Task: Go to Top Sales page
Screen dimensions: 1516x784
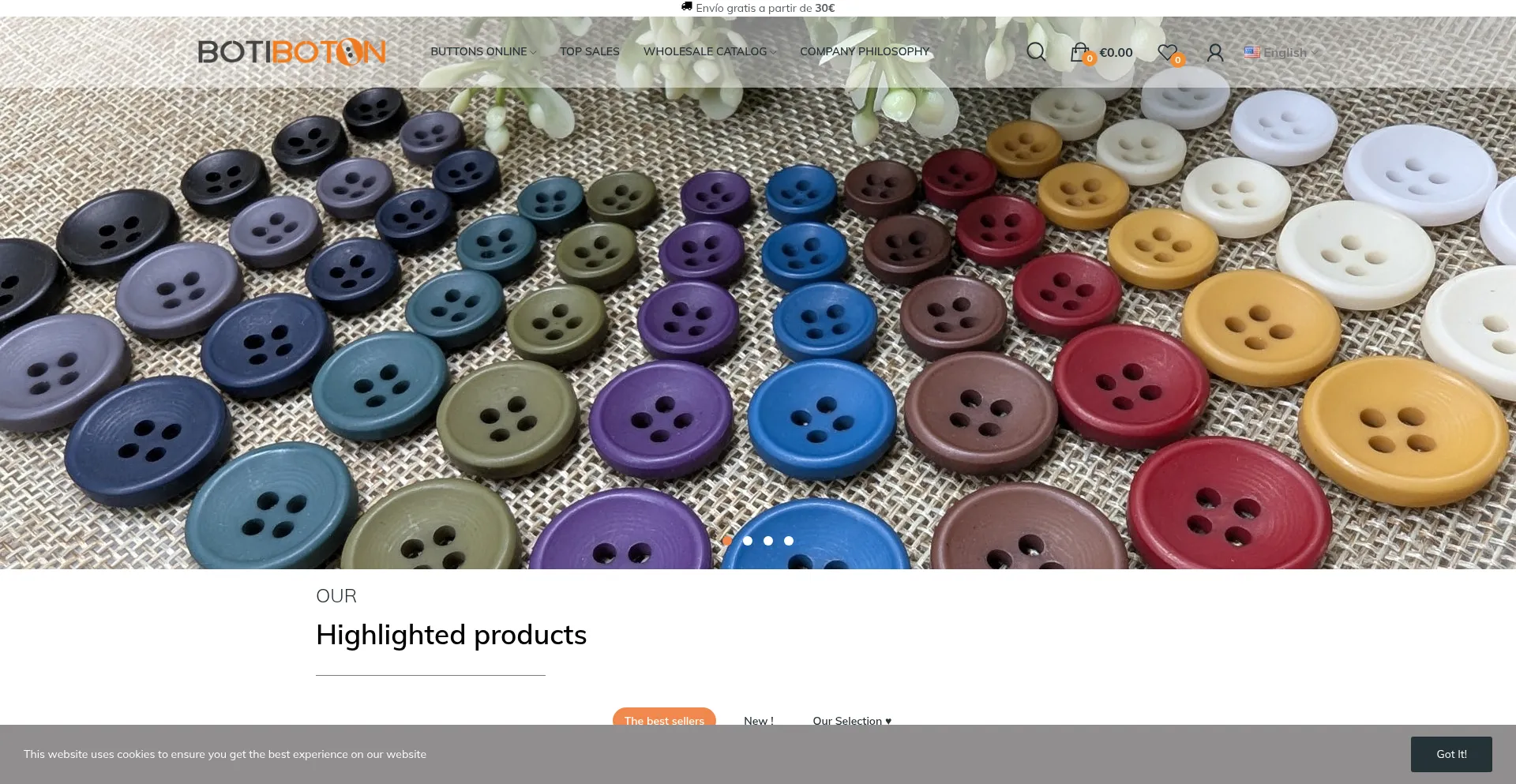Action: [x=590, y=51]
